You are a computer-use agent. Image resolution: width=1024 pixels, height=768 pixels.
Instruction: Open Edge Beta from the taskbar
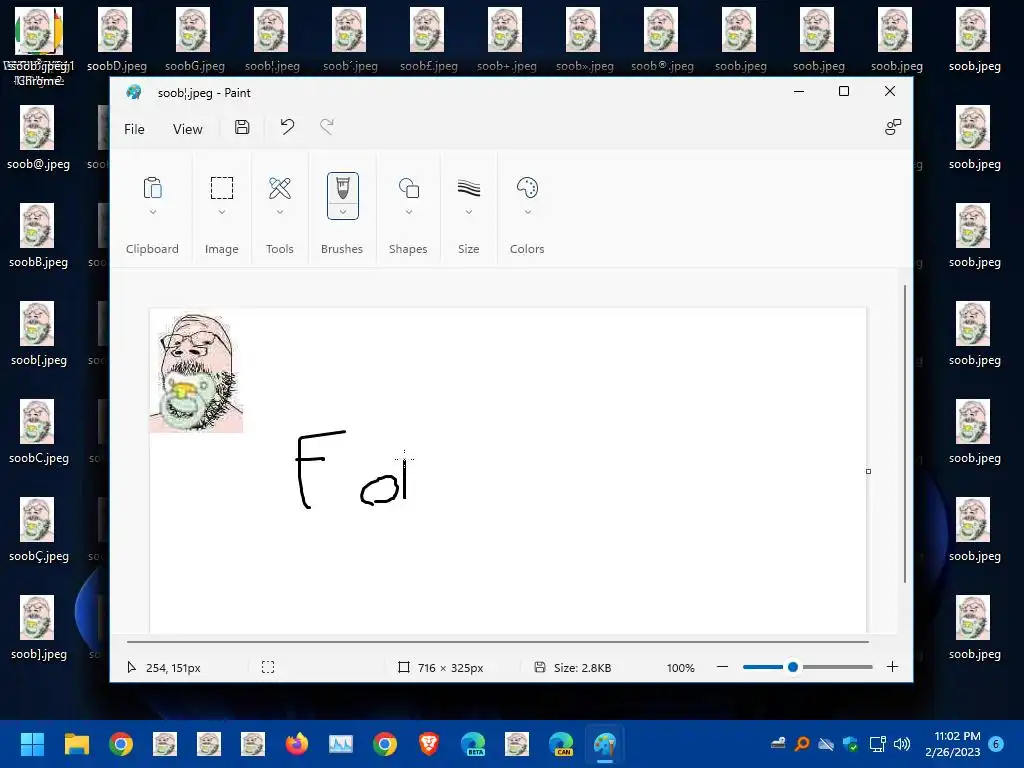point(473,744)
